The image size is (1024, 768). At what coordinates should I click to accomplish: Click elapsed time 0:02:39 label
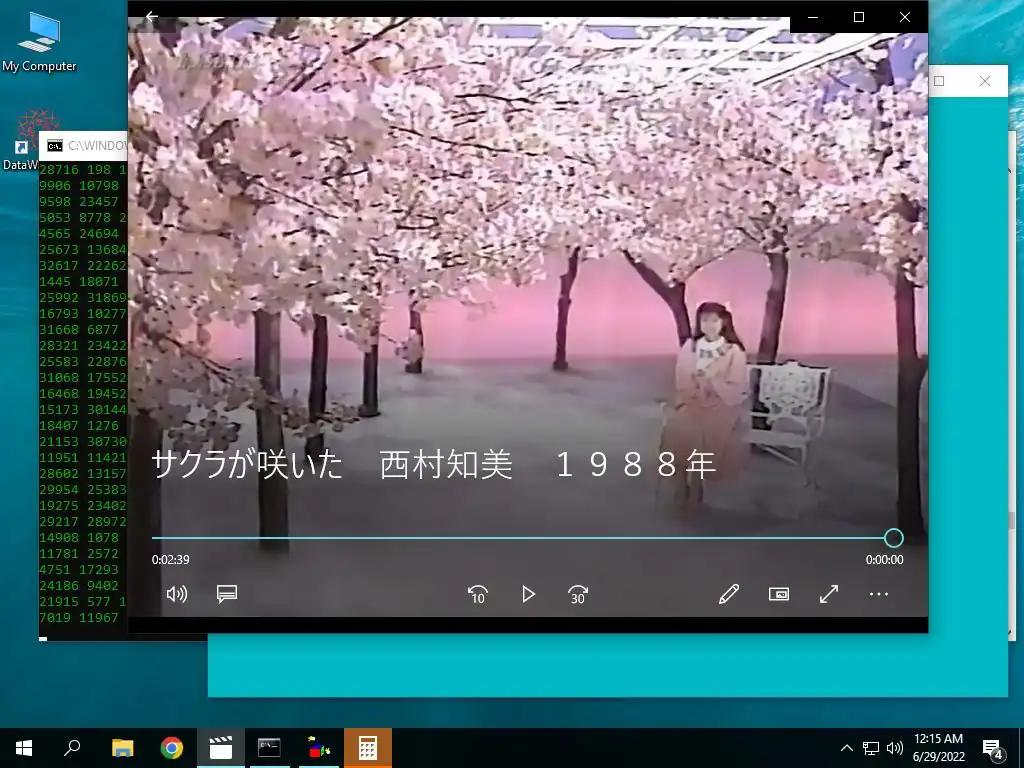[170, 560]
